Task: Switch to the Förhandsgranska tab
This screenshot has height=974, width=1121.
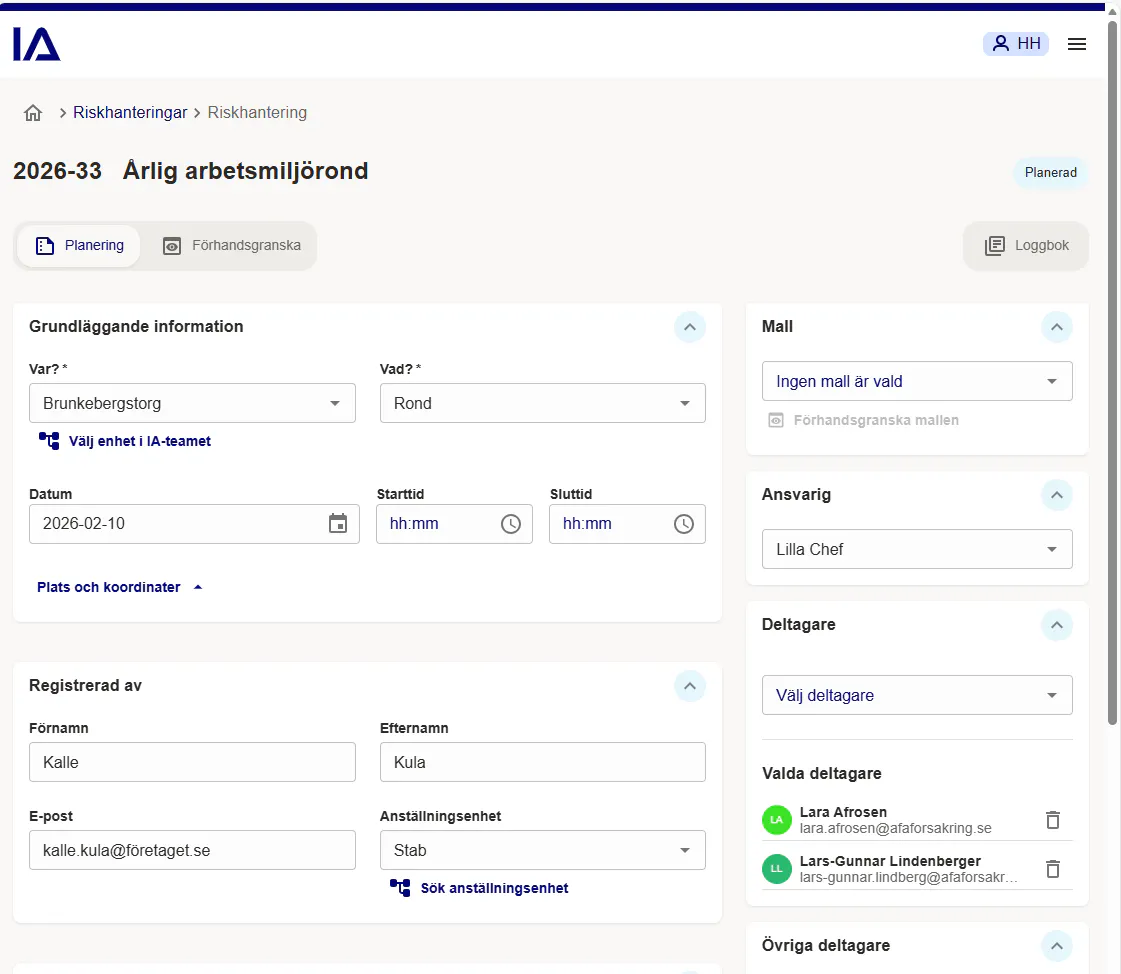Action: [231, 245]
